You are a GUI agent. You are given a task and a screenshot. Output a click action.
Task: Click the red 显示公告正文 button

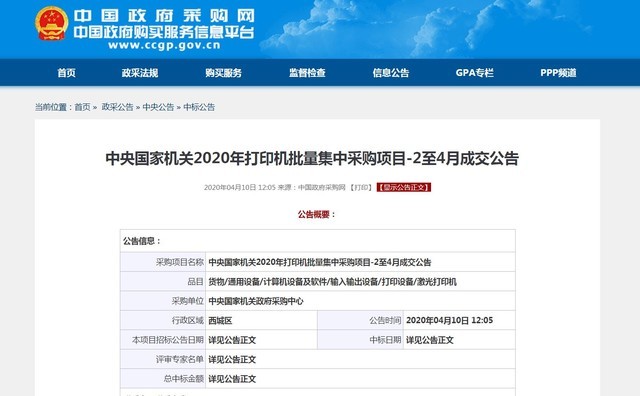tap(404, 187)
